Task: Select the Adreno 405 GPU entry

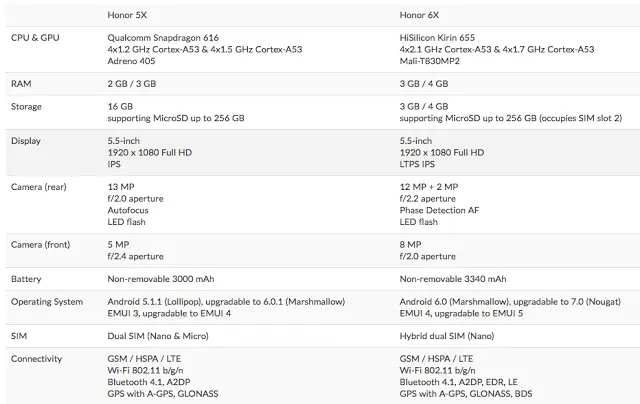Action: (x=133, y=60)
